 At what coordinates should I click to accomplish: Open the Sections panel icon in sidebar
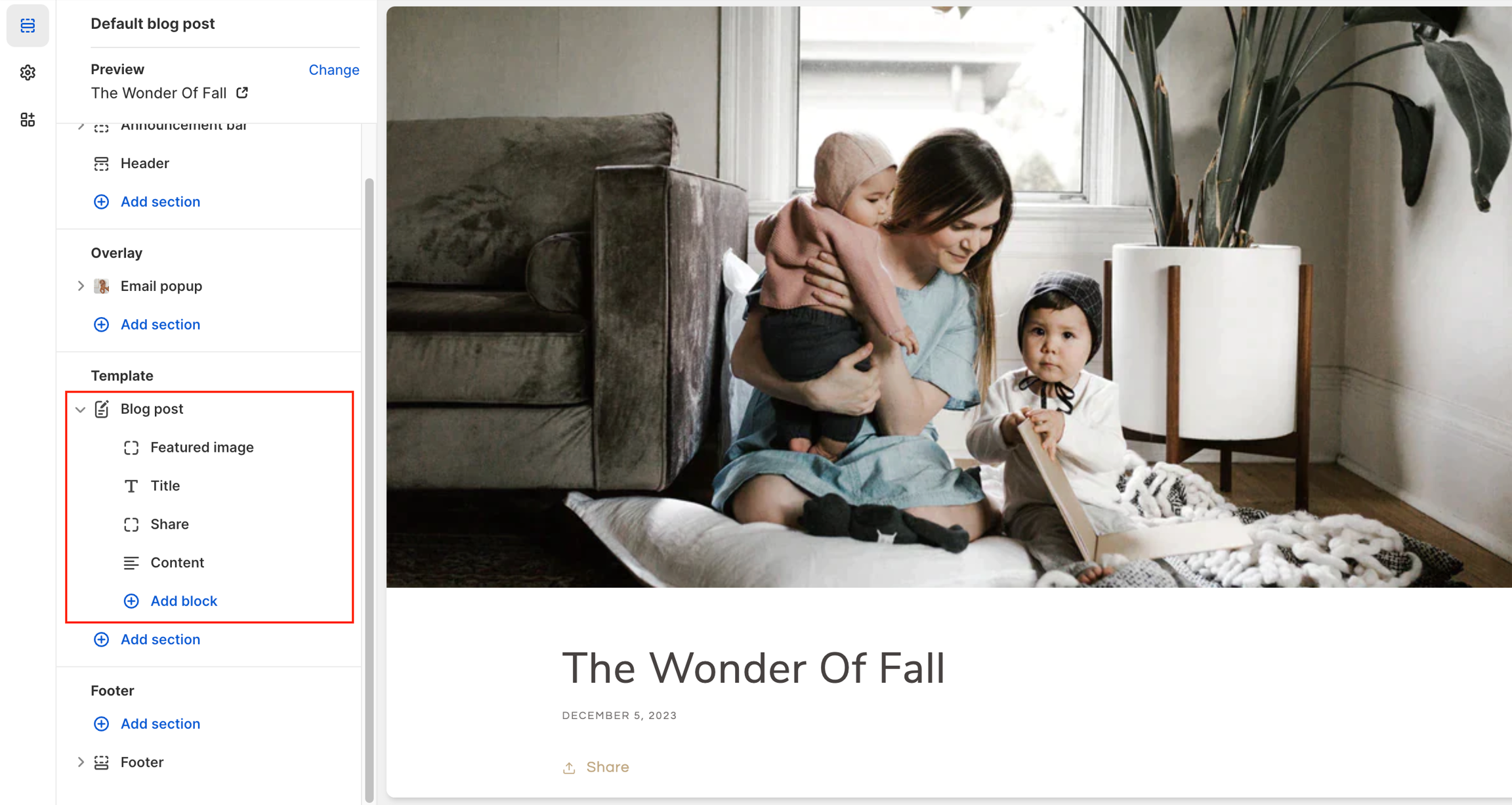(x=28, y=26)
